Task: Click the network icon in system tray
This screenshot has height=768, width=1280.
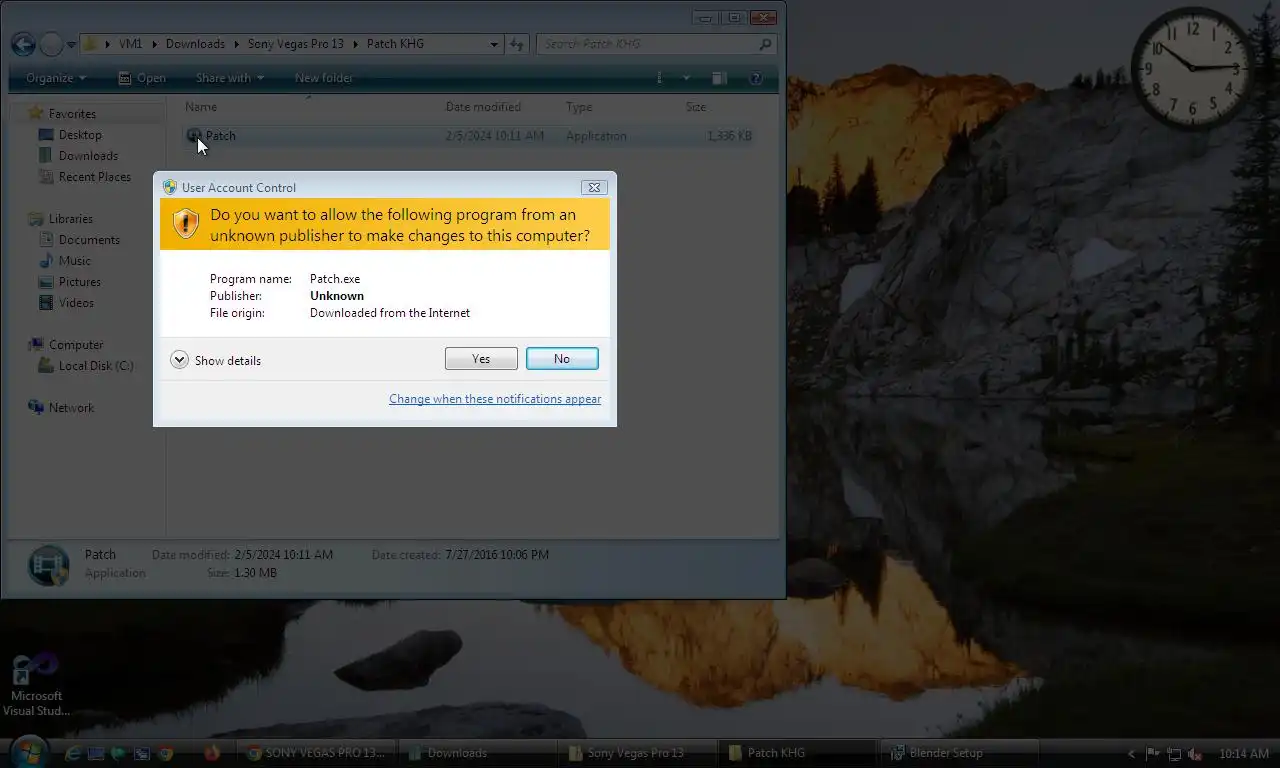Action: (x=1173, y=754)
